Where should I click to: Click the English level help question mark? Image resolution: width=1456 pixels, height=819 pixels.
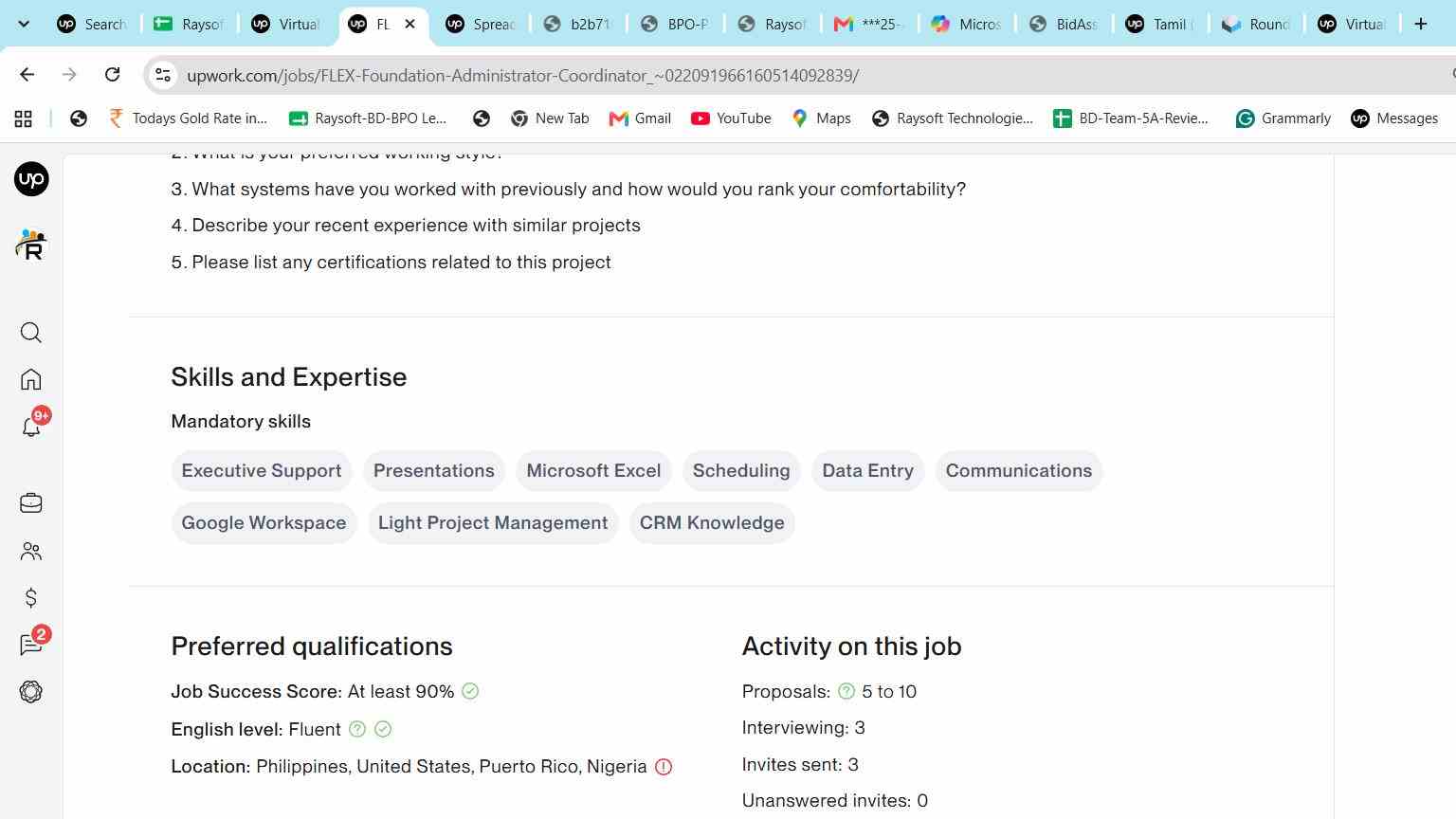[x=357, y=729]
